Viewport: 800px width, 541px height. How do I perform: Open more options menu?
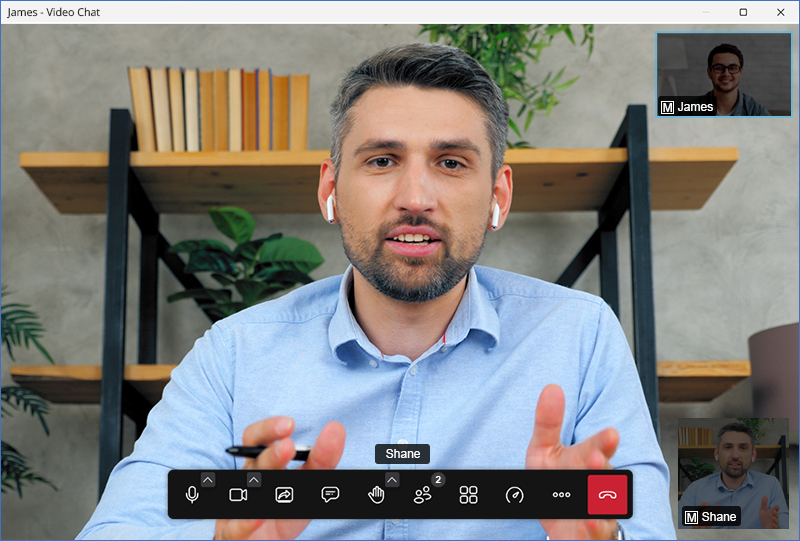[561, 495]
